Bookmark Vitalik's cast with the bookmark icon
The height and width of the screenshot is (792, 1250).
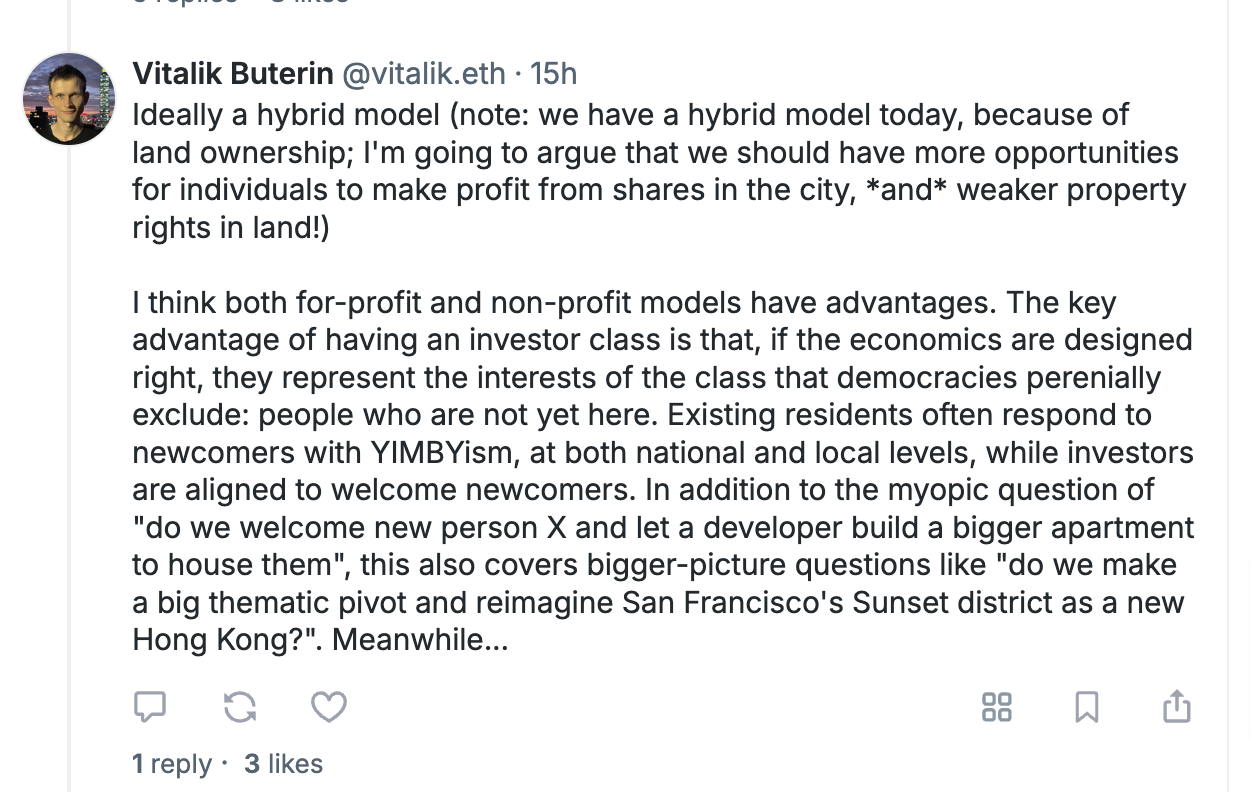coord(1087,707)
